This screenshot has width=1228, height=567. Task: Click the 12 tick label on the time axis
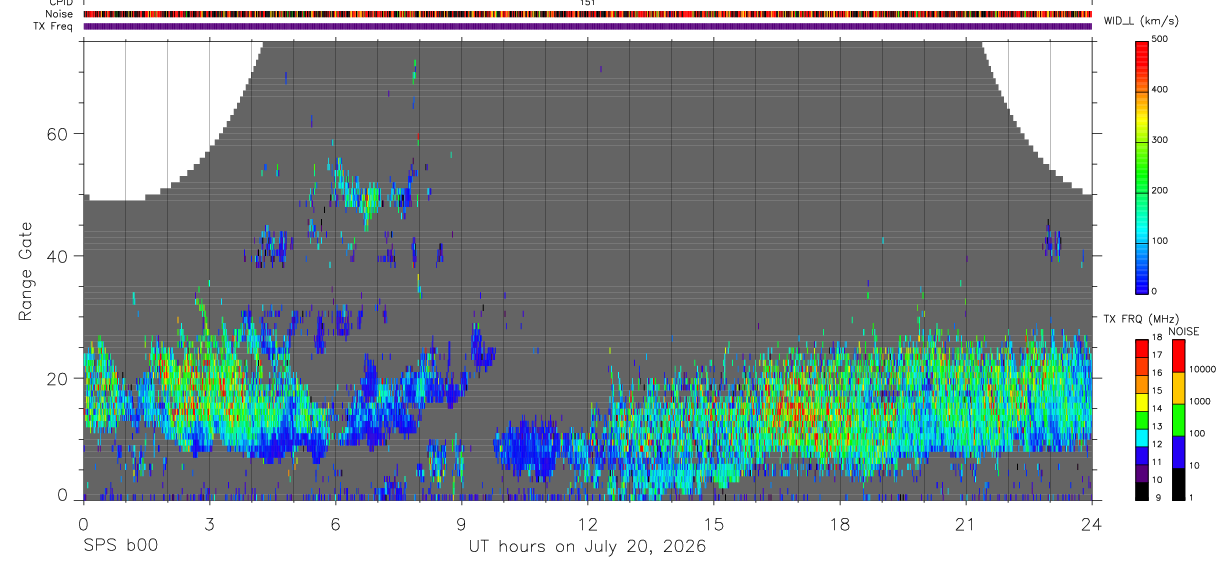tap(587, 524)
